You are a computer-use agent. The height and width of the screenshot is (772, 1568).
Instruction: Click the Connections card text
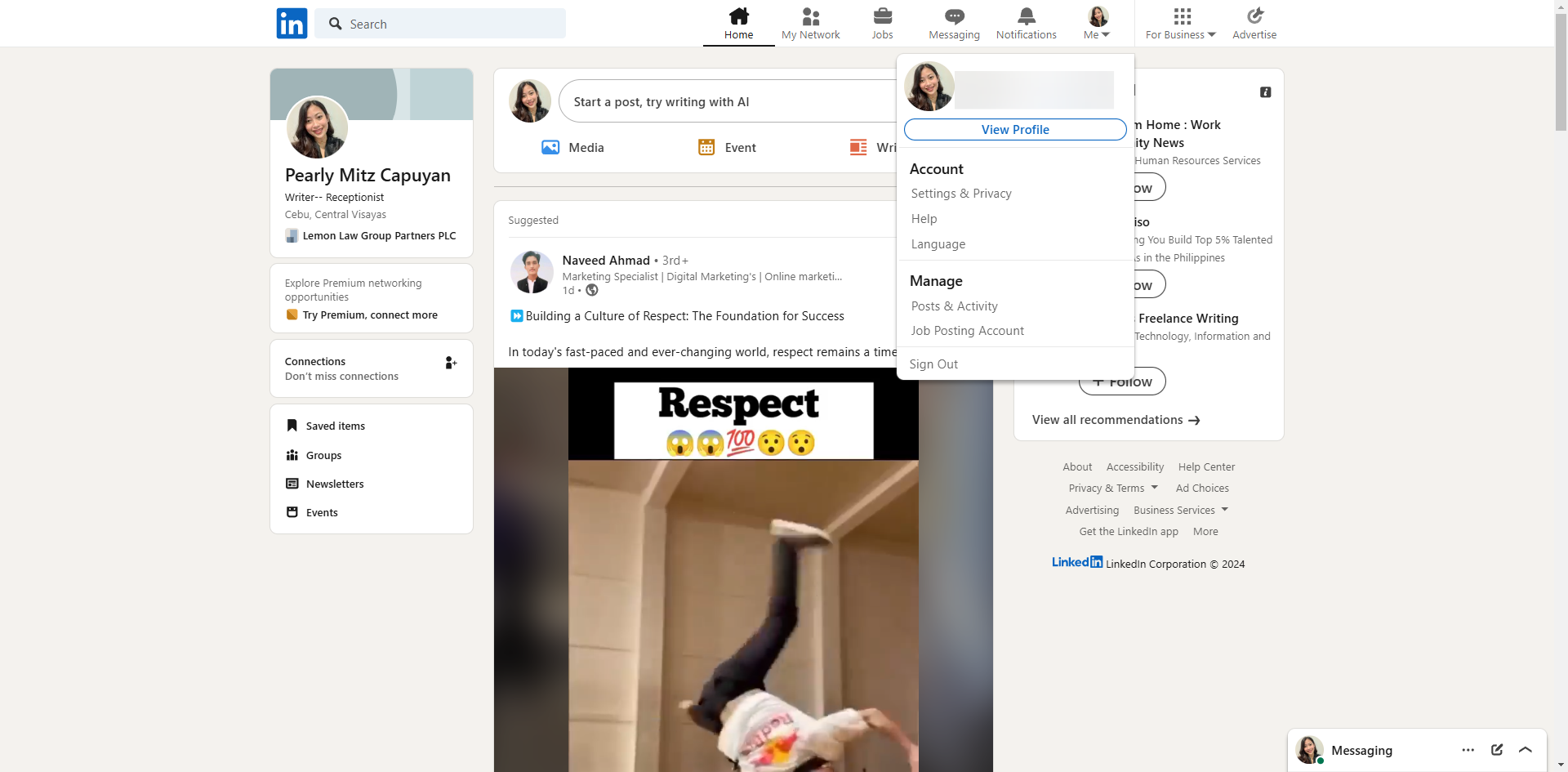pyautogui.click(x=341, y=368)
